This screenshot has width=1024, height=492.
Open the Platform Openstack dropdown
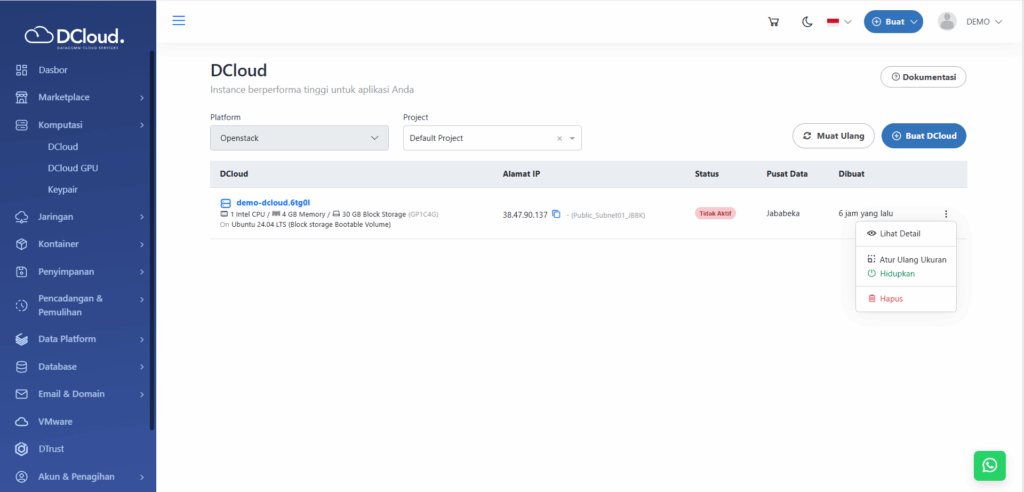click(299, 138)
